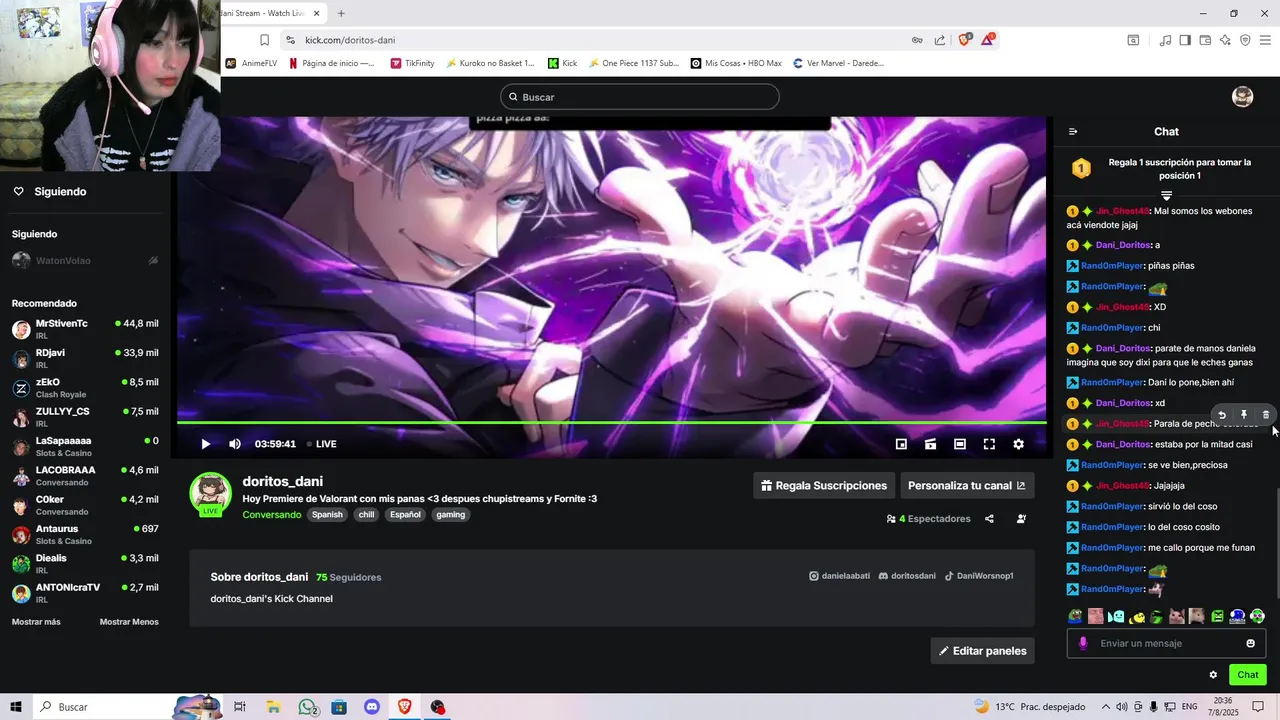Open RDjavi recommended channel
The width and height of the screenshot is (1280, 720).
[x=84, y=358]
